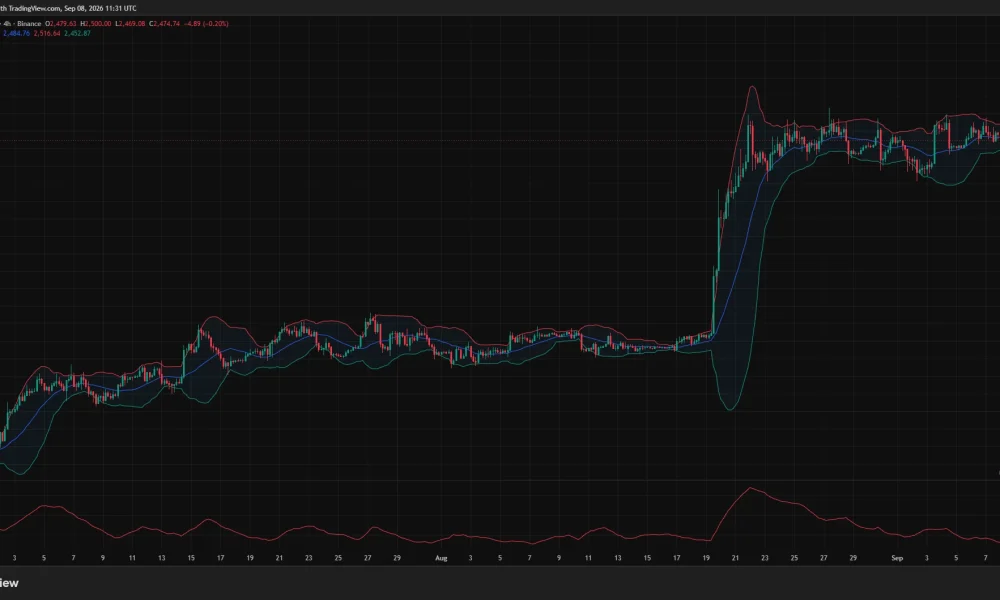Click the open value 2,479.63
Screen dimensions: 1000x600
click(x=63, y=24)
